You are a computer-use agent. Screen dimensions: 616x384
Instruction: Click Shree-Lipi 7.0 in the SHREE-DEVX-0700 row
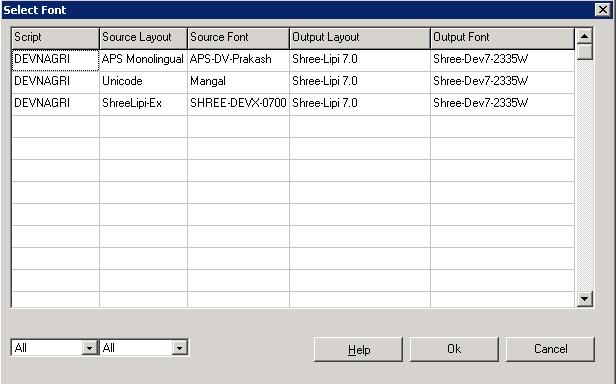point(360,104)
